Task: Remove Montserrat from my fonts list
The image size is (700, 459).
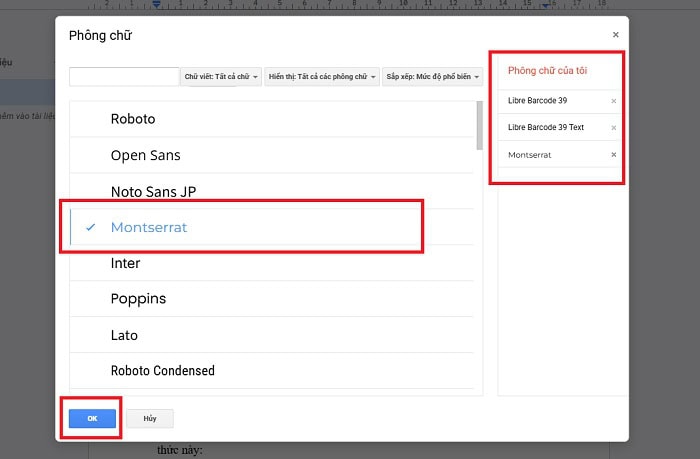Action: point(613,155)
